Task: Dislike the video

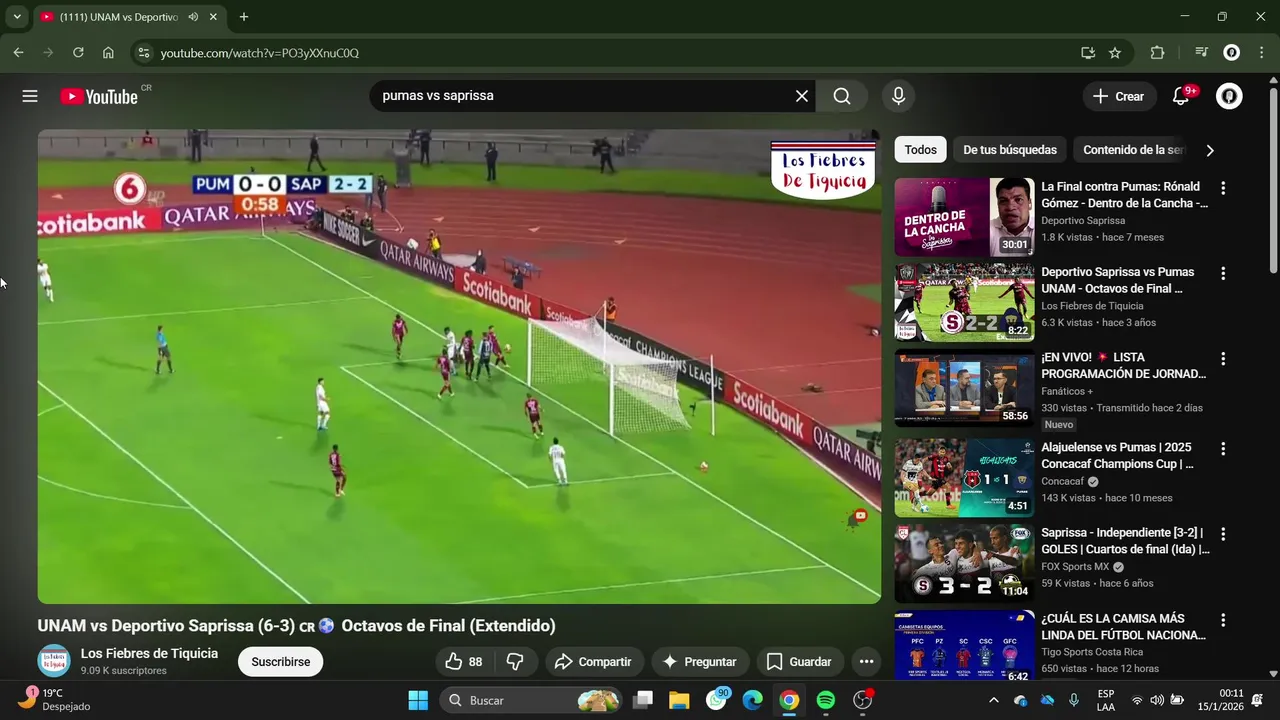Action: (516, 661)
